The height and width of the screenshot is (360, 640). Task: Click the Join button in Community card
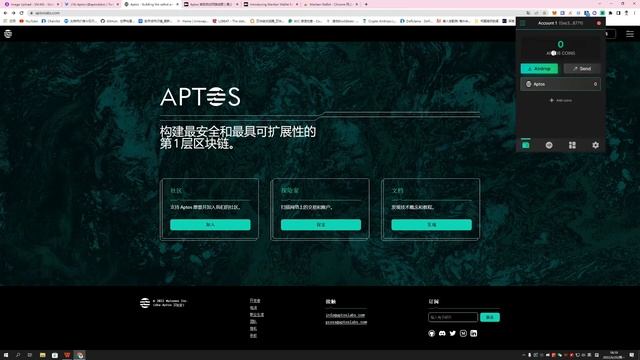[x=210, y=225]
